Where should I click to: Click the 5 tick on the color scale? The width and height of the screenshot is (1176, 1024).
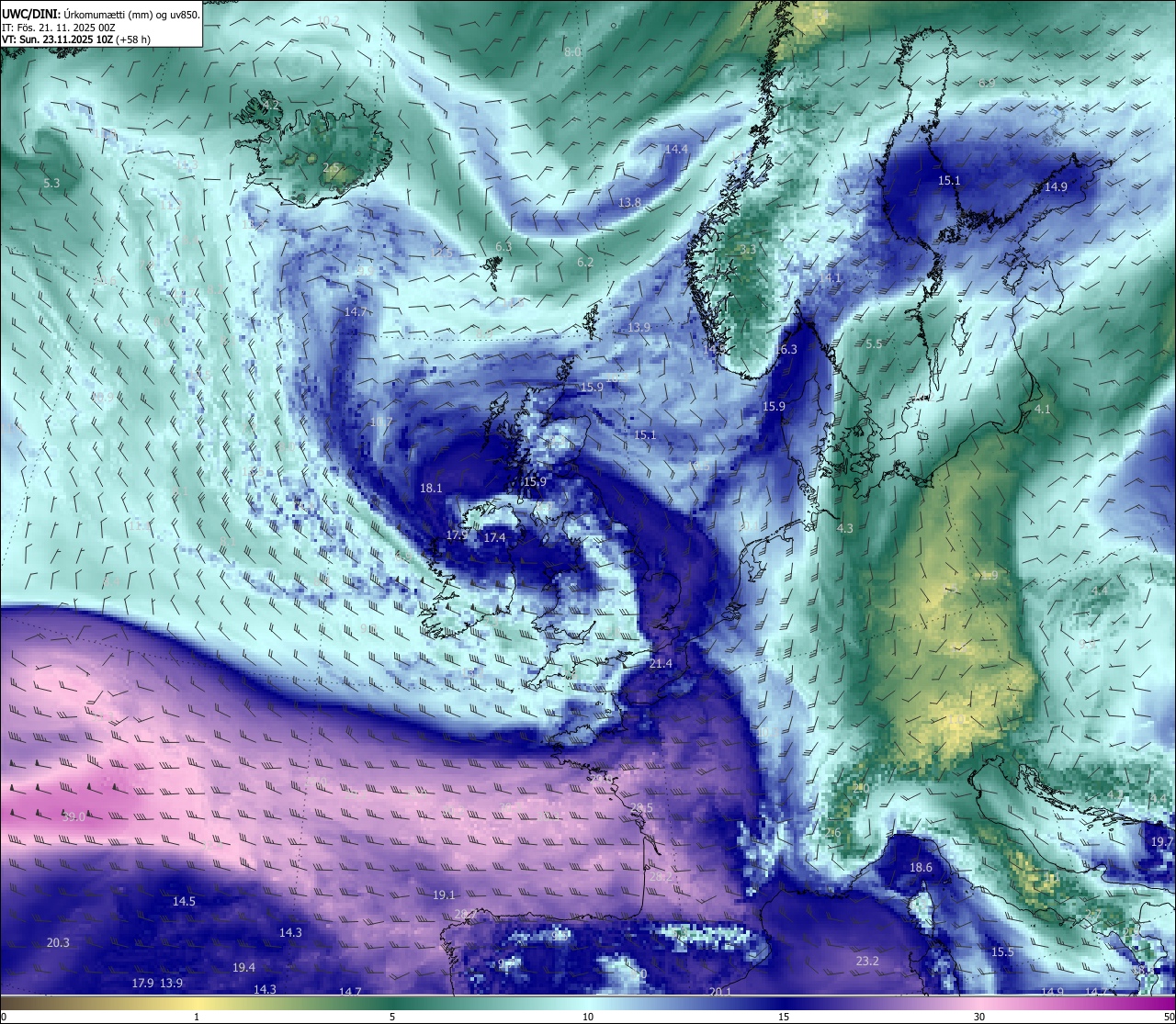(392, 1017)
